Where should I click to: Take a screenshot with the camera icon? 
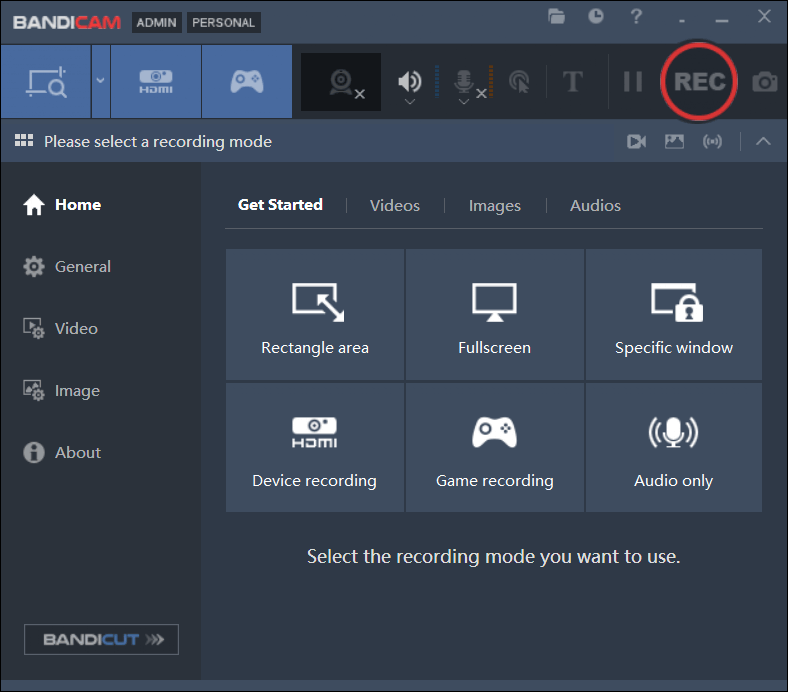[x=764, y=81]
